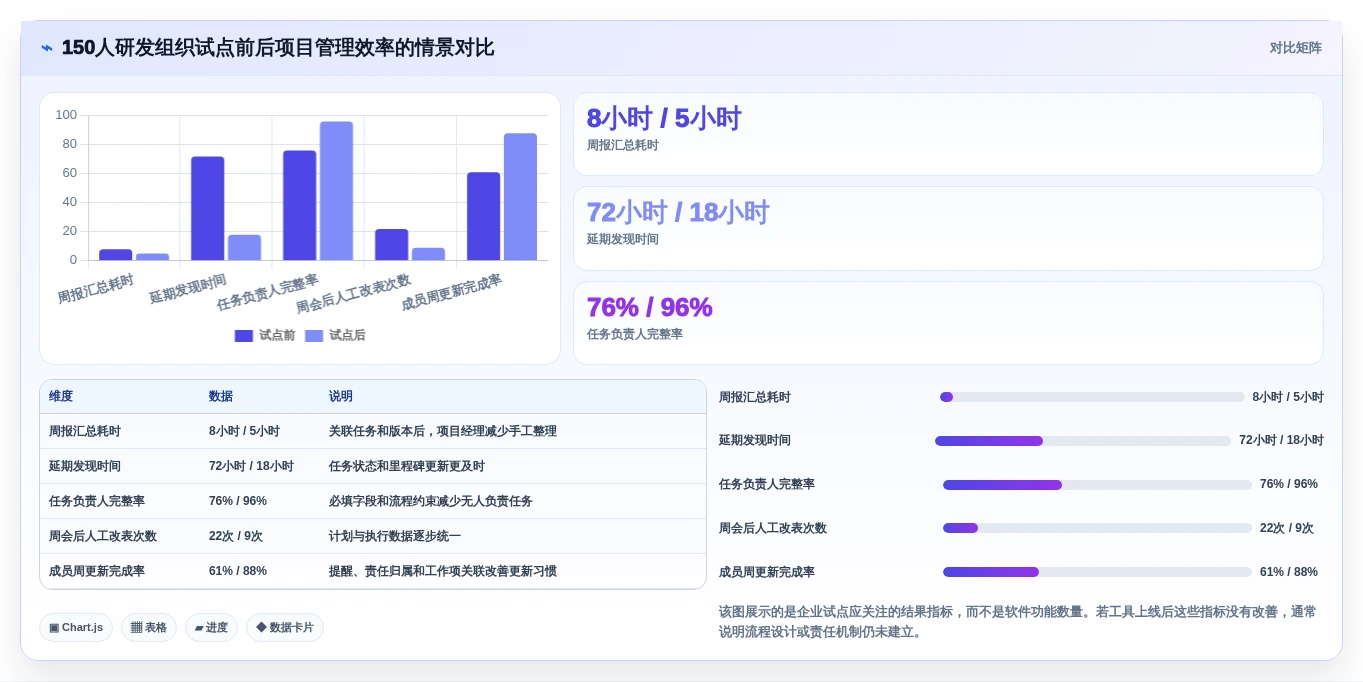This screenshot has height=682, width=1363.
Task: Toggle the 试点前 legend swatch
Action: (243, 336)
